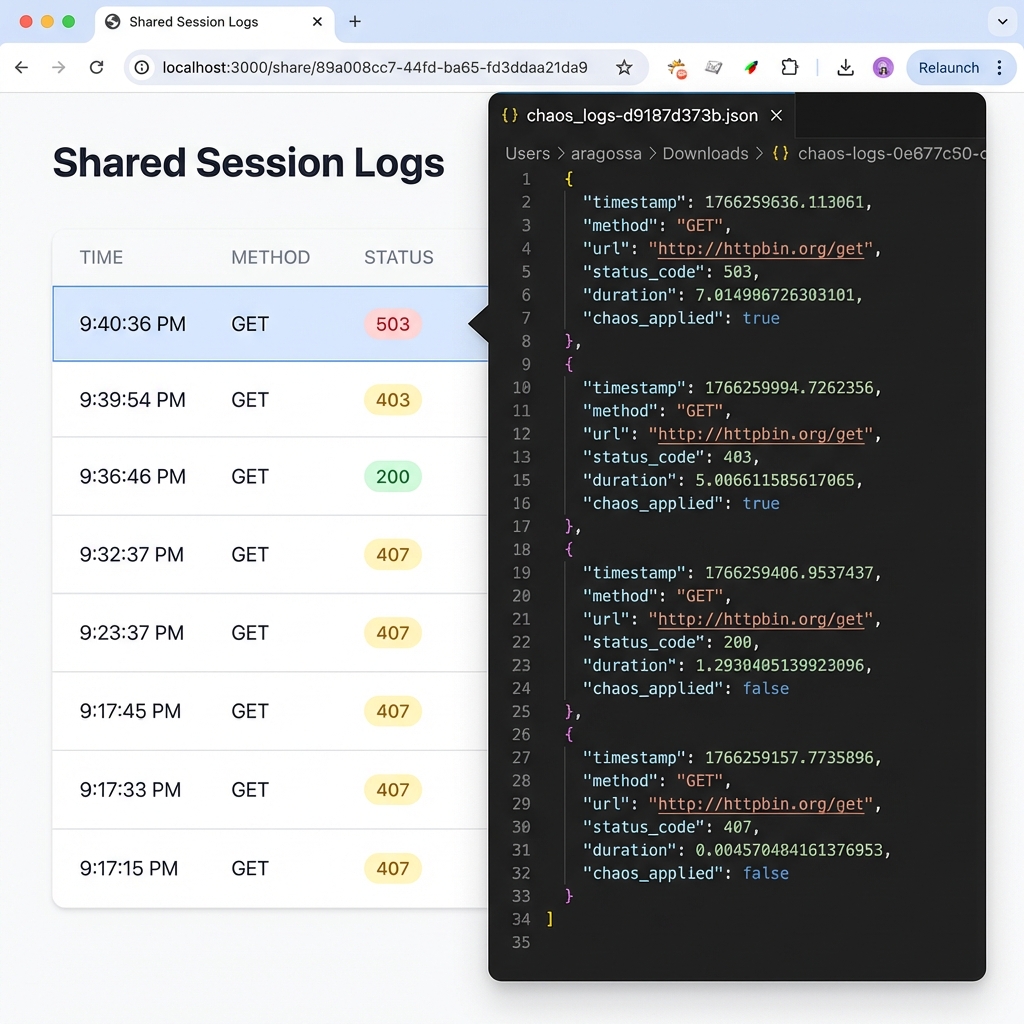Click the user profile avatar
Image resolution: width=1024 pixels, height=1024 pixels.
click(x=883, y=68)
